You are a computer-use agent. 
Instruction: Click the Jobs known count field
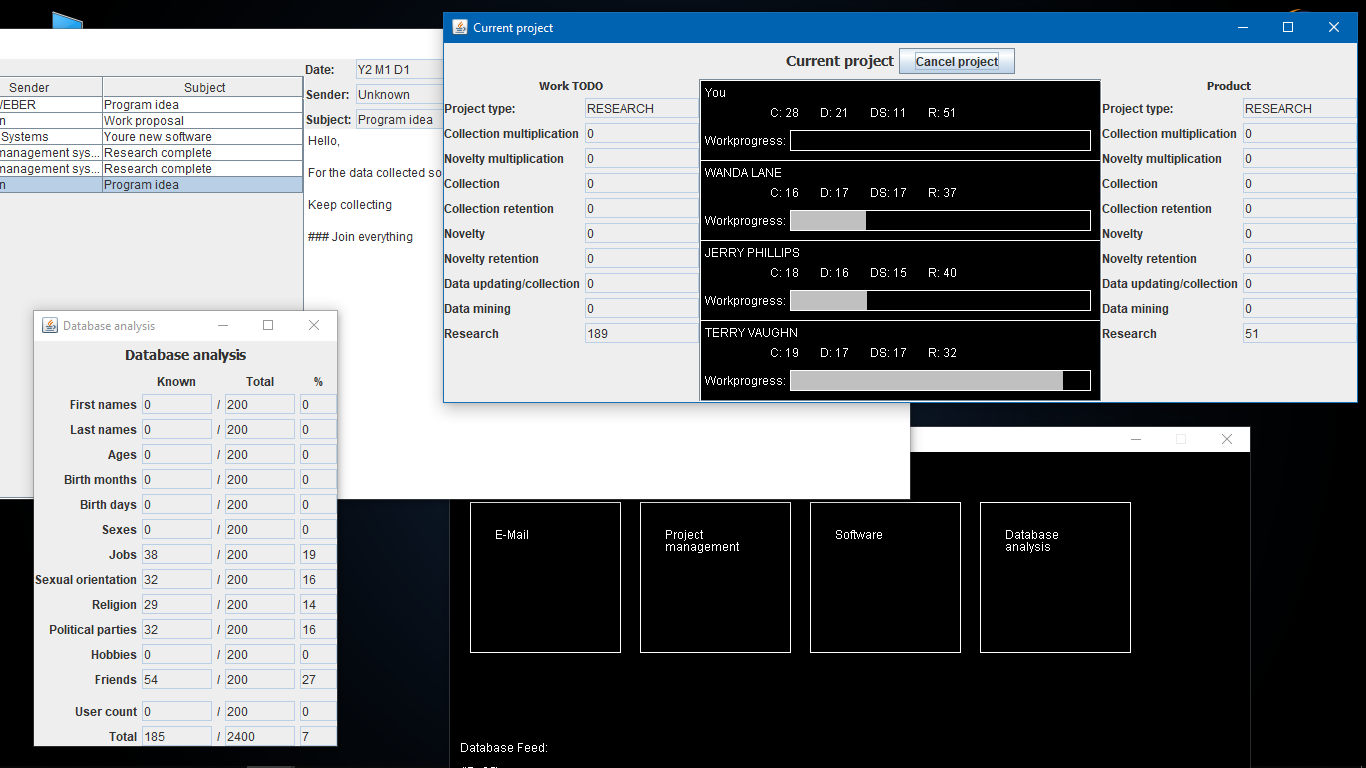177,555
